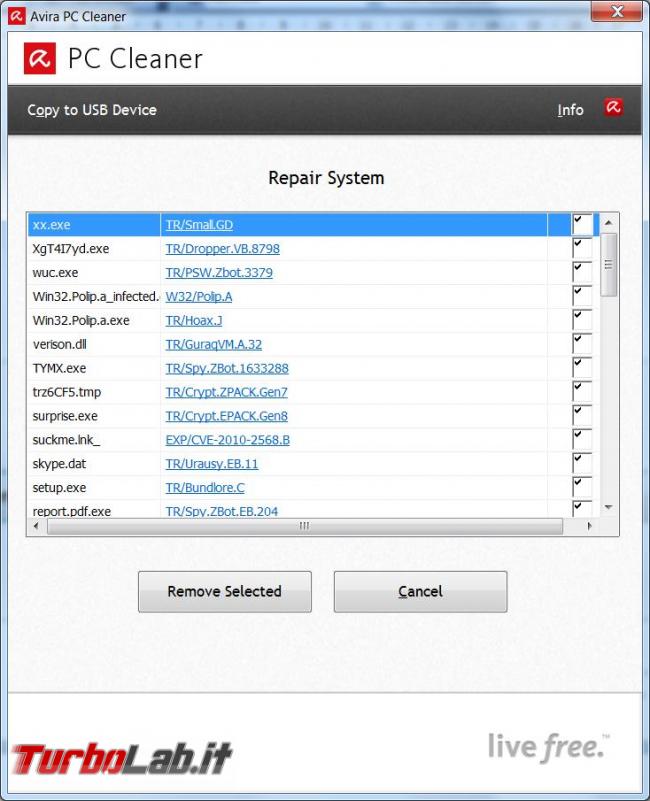This screenshot has width=650, height=801.
Task: Open the W32/Polip.A link
Action: 199,297
